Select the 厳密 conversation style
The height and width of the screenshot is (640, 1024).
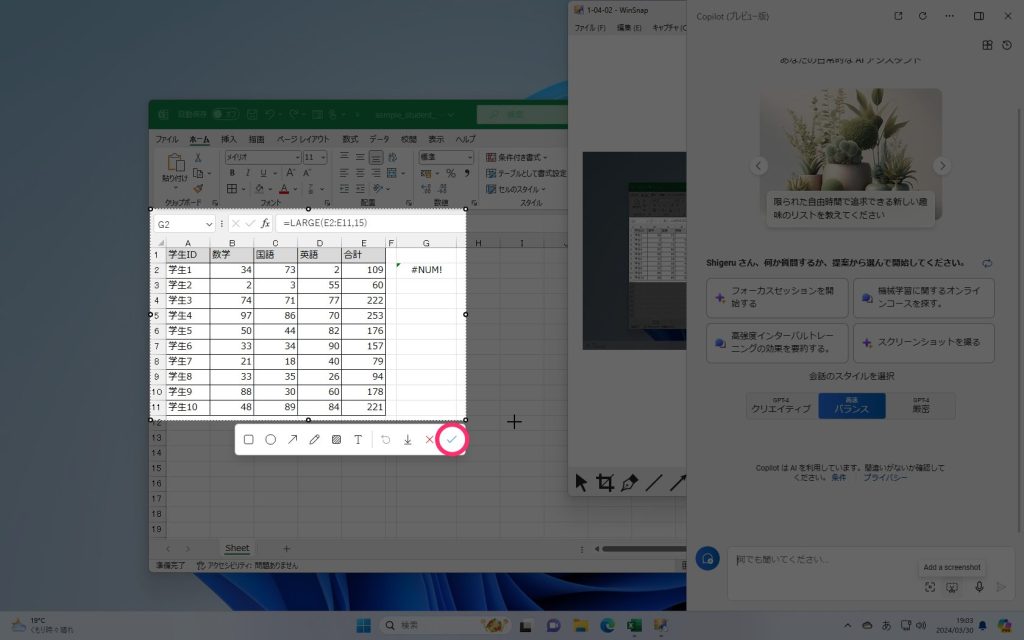[921, 406]
